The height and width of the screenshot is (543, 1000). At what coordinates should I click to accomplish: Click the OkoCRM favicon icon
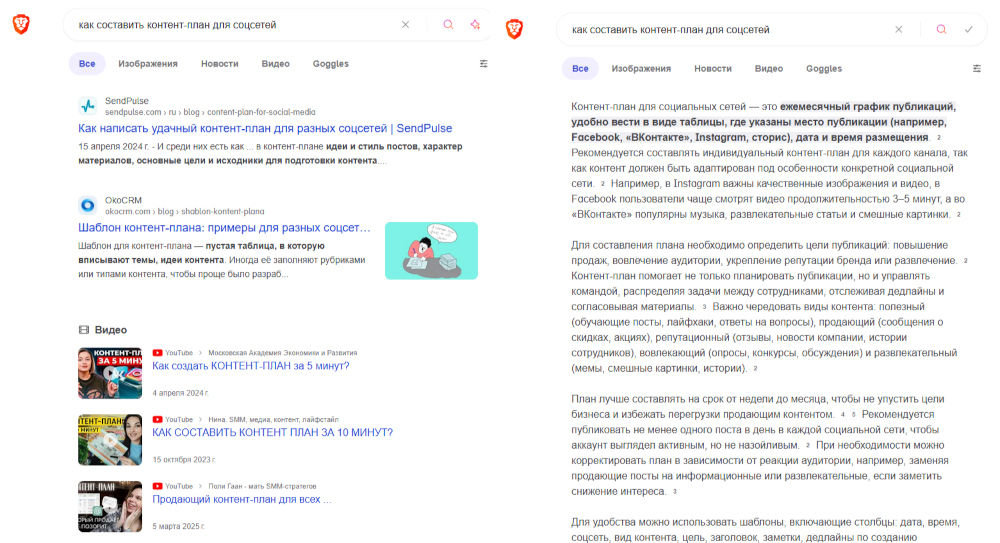click(x=88, y=205)
